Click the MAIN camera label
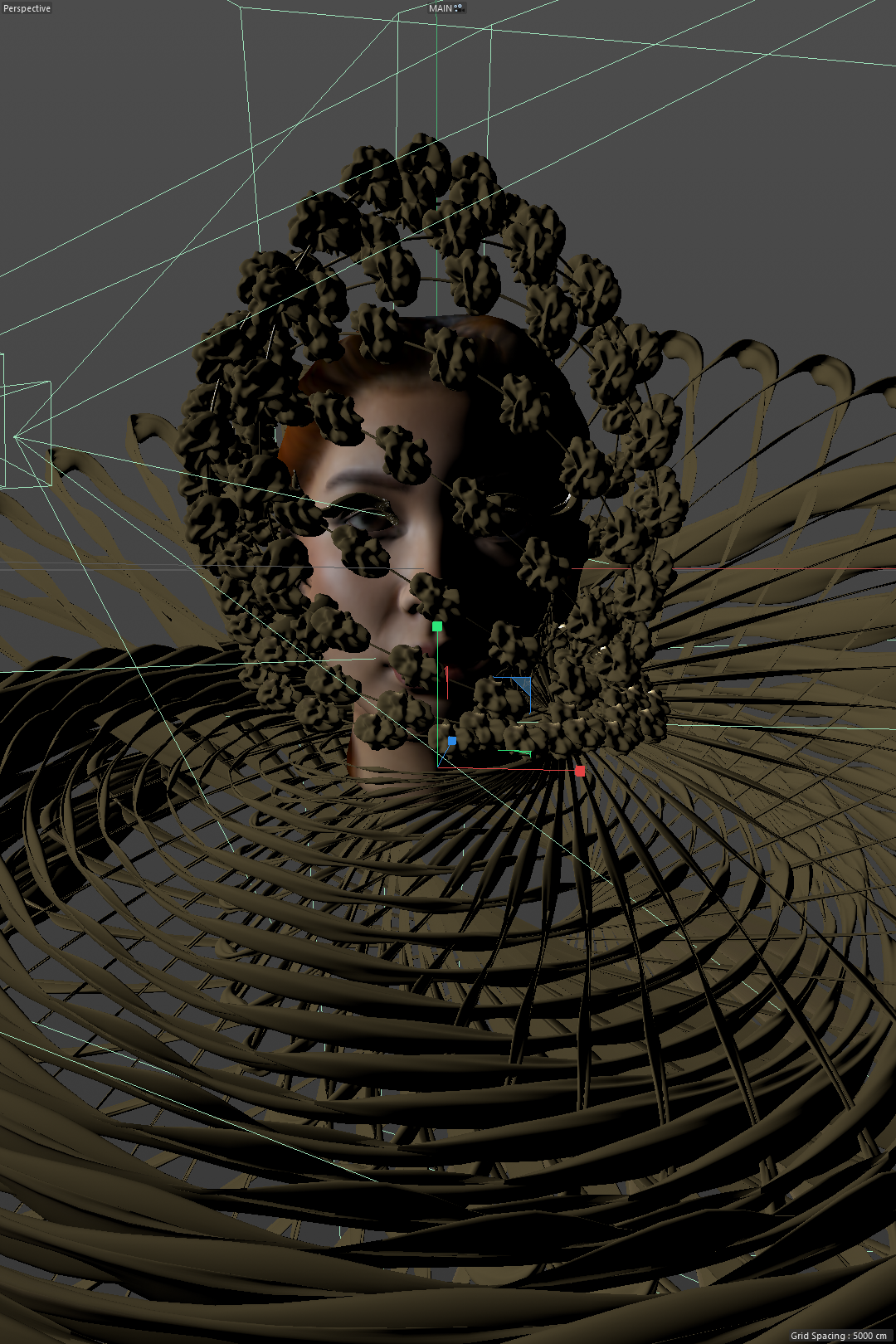 [x=441, y=8]
